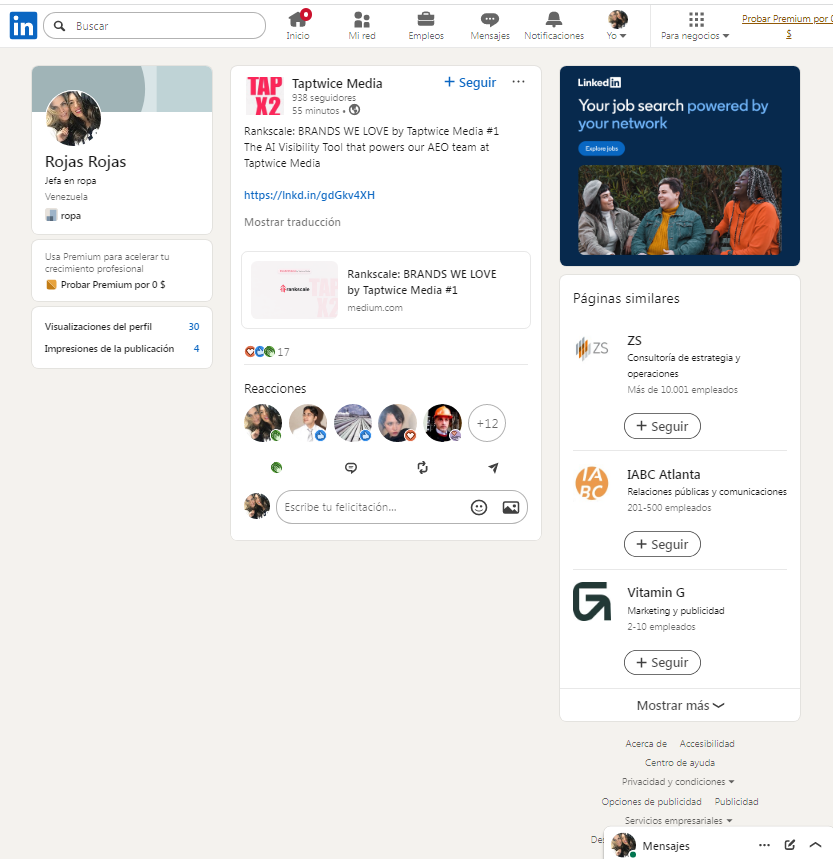Open the Accesibilidad footer link

pos(707,743)
